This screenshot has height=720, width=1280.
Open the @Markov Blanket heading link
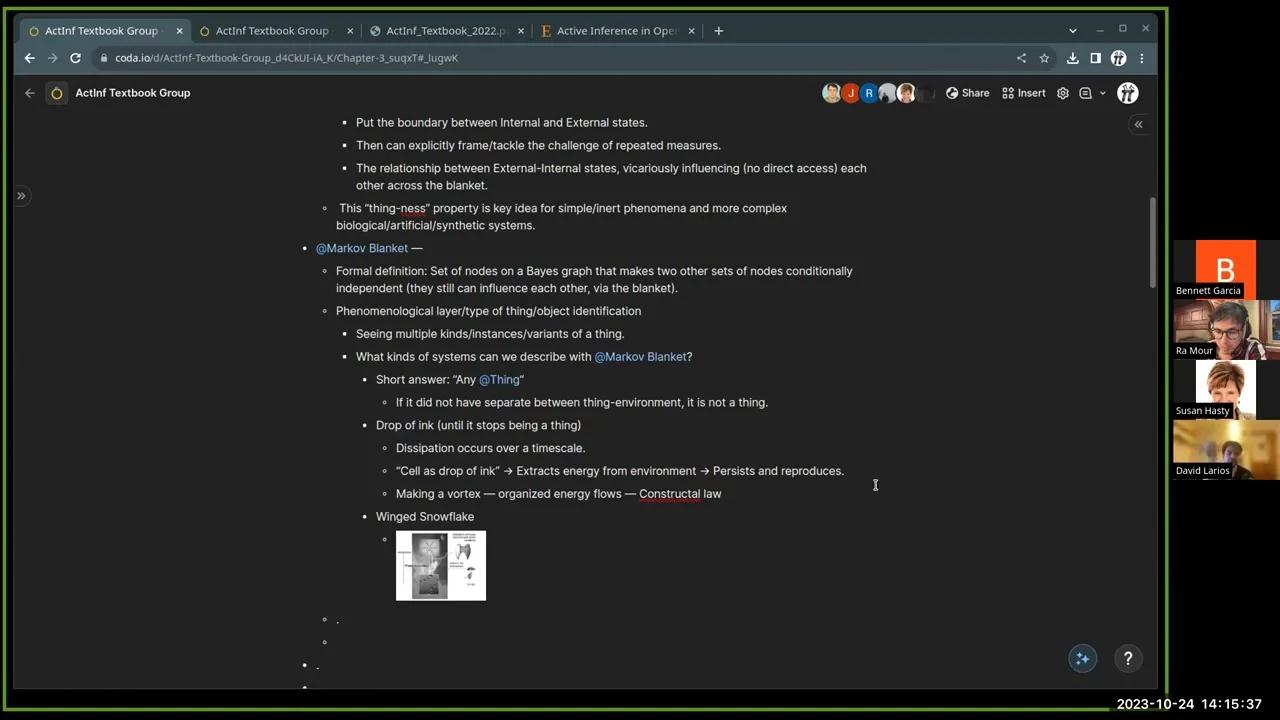click(x=362, y=248)
